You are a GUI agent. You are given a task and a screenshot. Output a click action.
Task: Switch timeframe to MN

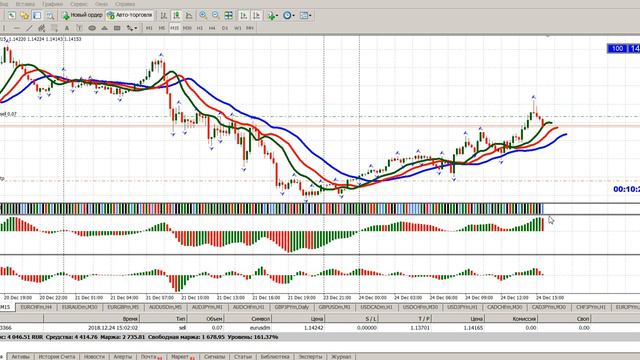coord(250,28)
